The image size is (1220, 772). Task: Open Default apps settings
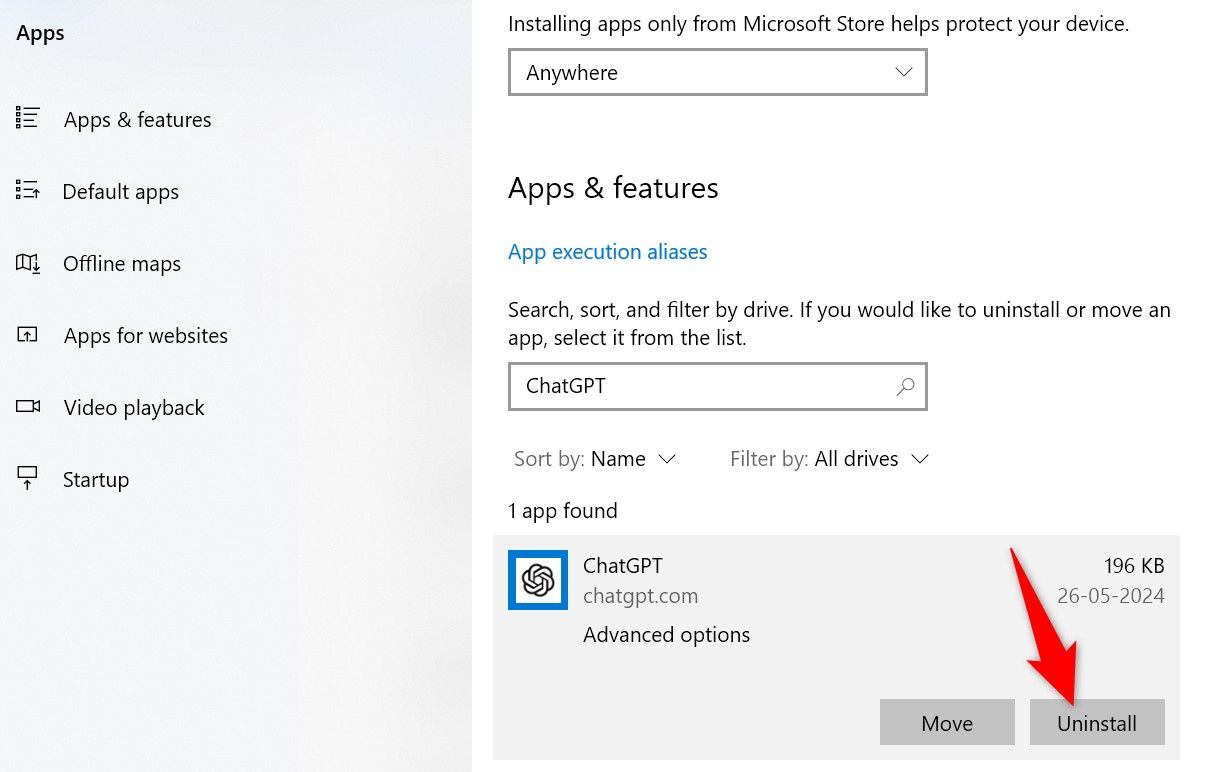pyautogui.click(x=121, y=191)
